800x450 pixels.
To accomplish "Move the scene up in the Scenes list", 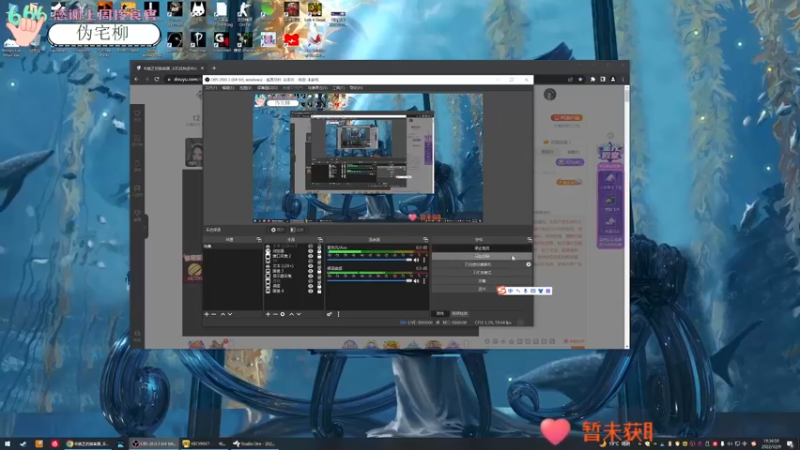I will 222,314.
